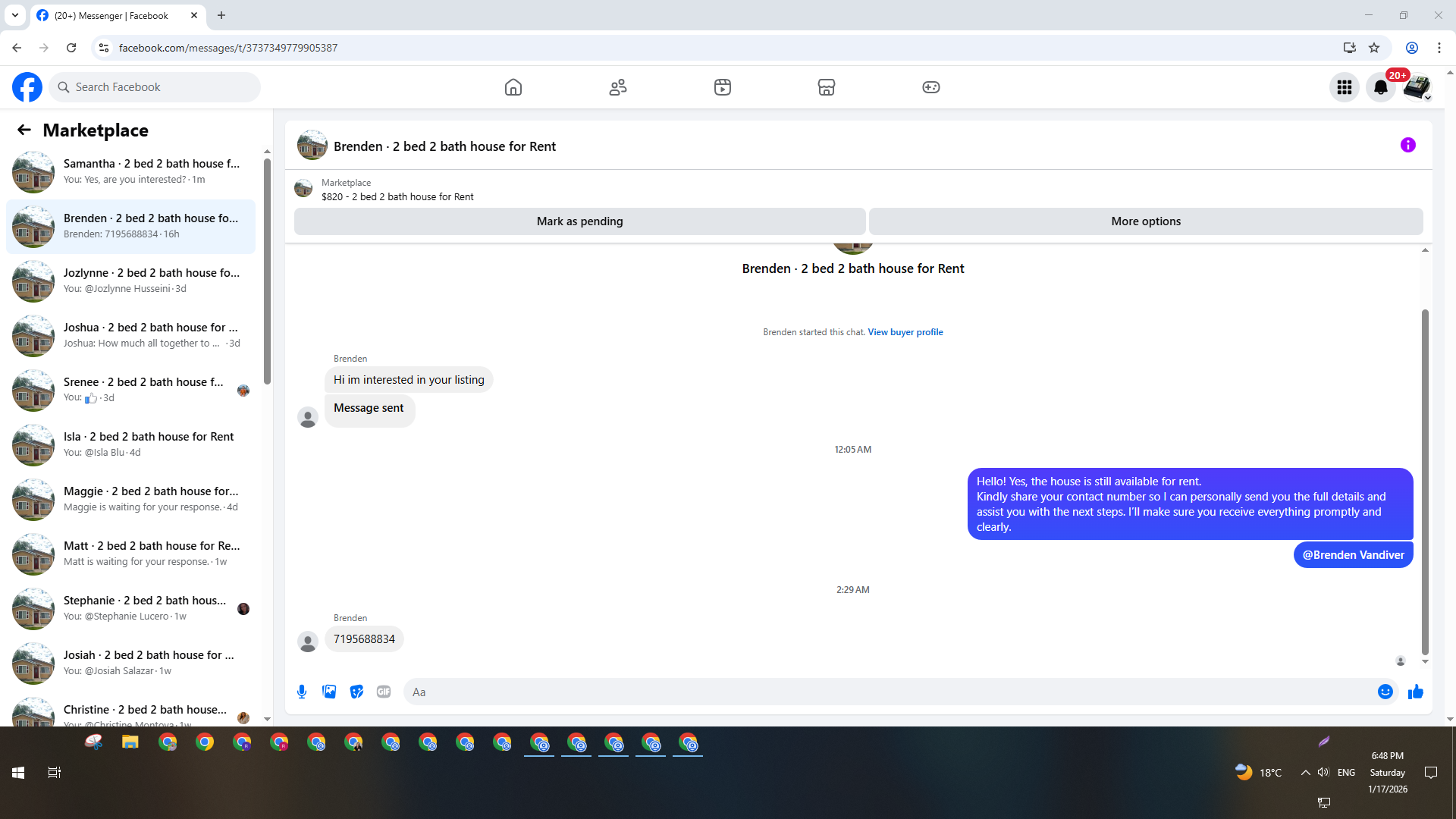The image size is (1456, 819).
Task: Open the emoji picker in composer
Action: [1385, 692]
